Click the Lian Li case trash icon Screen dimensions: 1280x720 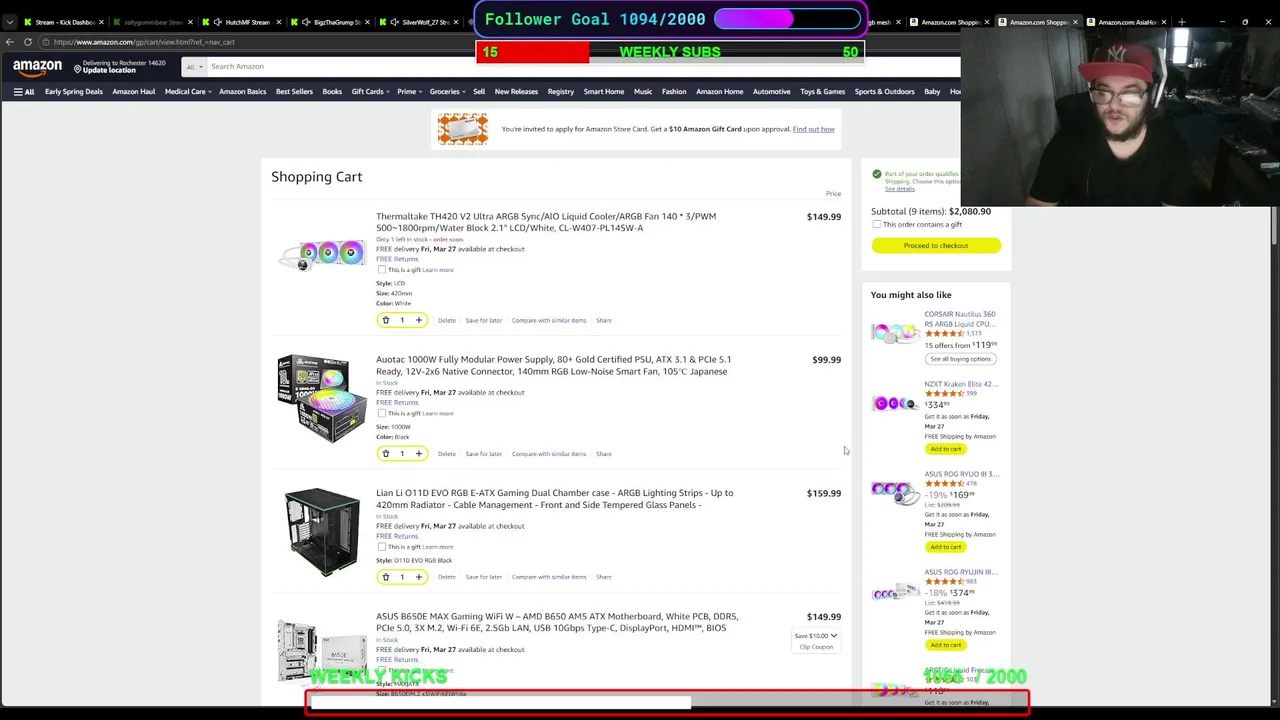pyautogui.click(x=386, y=577)
